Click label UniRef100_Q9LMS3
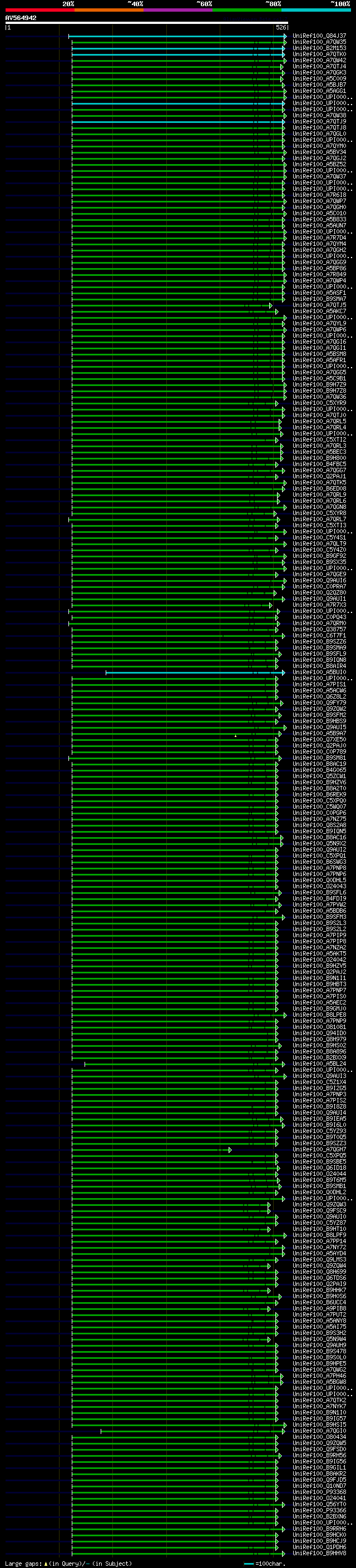 point(319,1259)
